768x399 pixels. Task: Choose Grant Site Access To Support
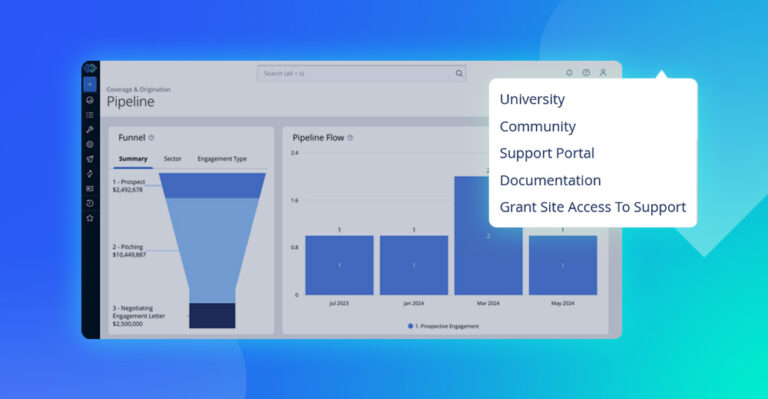tap(593, 207)
